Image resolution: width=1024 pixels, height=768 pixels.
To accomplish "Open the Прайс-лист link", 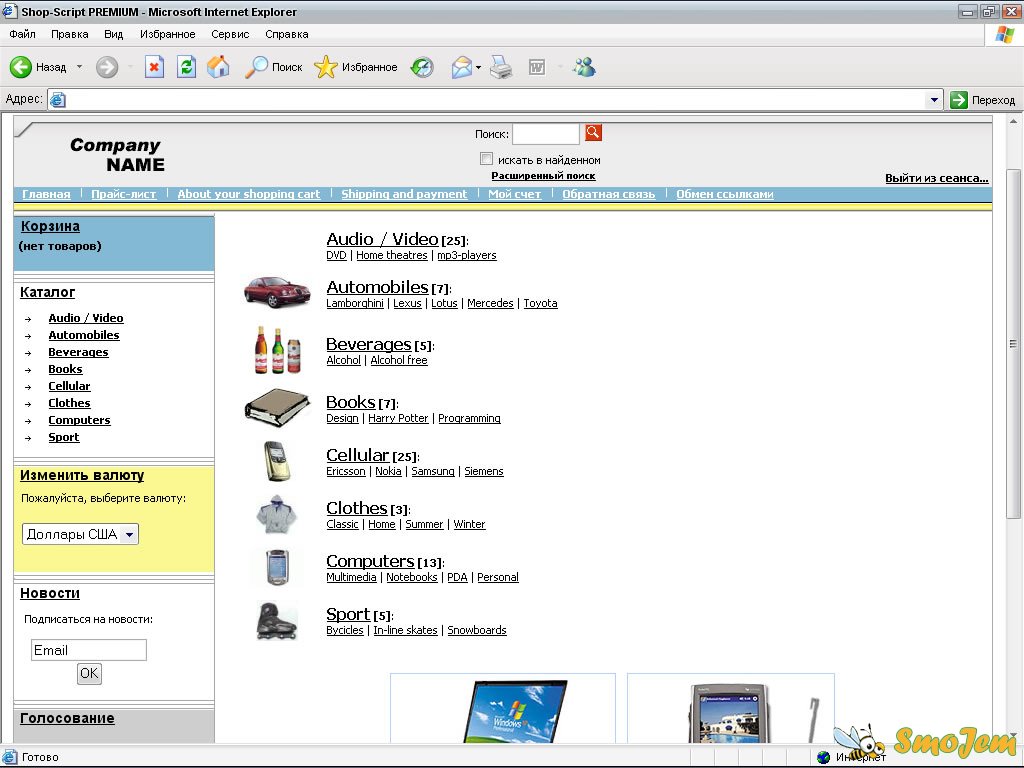I will pyautogui.click(x=123, y=194).
